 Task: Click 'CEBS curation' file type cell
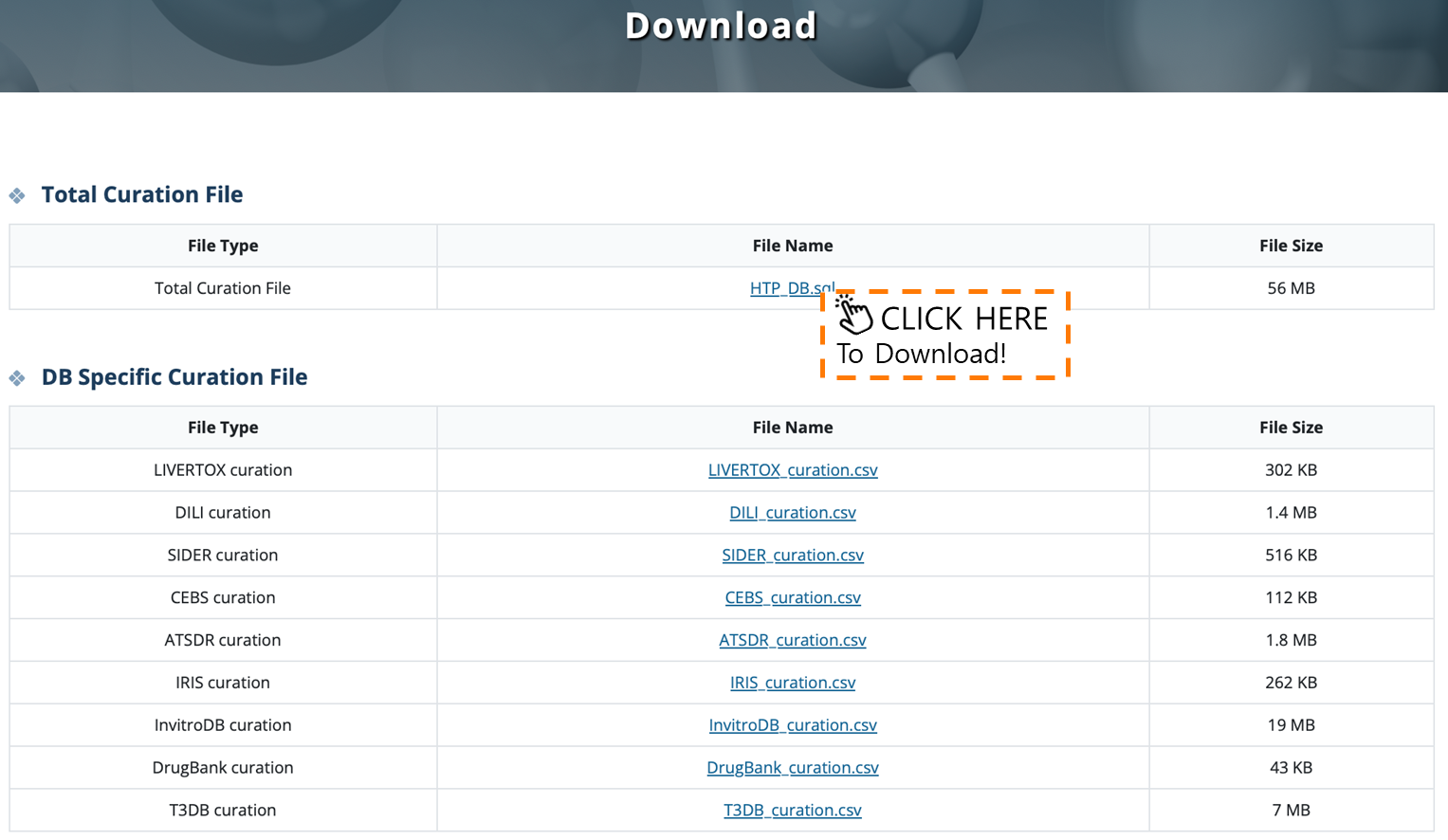pyautogui.click(x=223, y=598)
